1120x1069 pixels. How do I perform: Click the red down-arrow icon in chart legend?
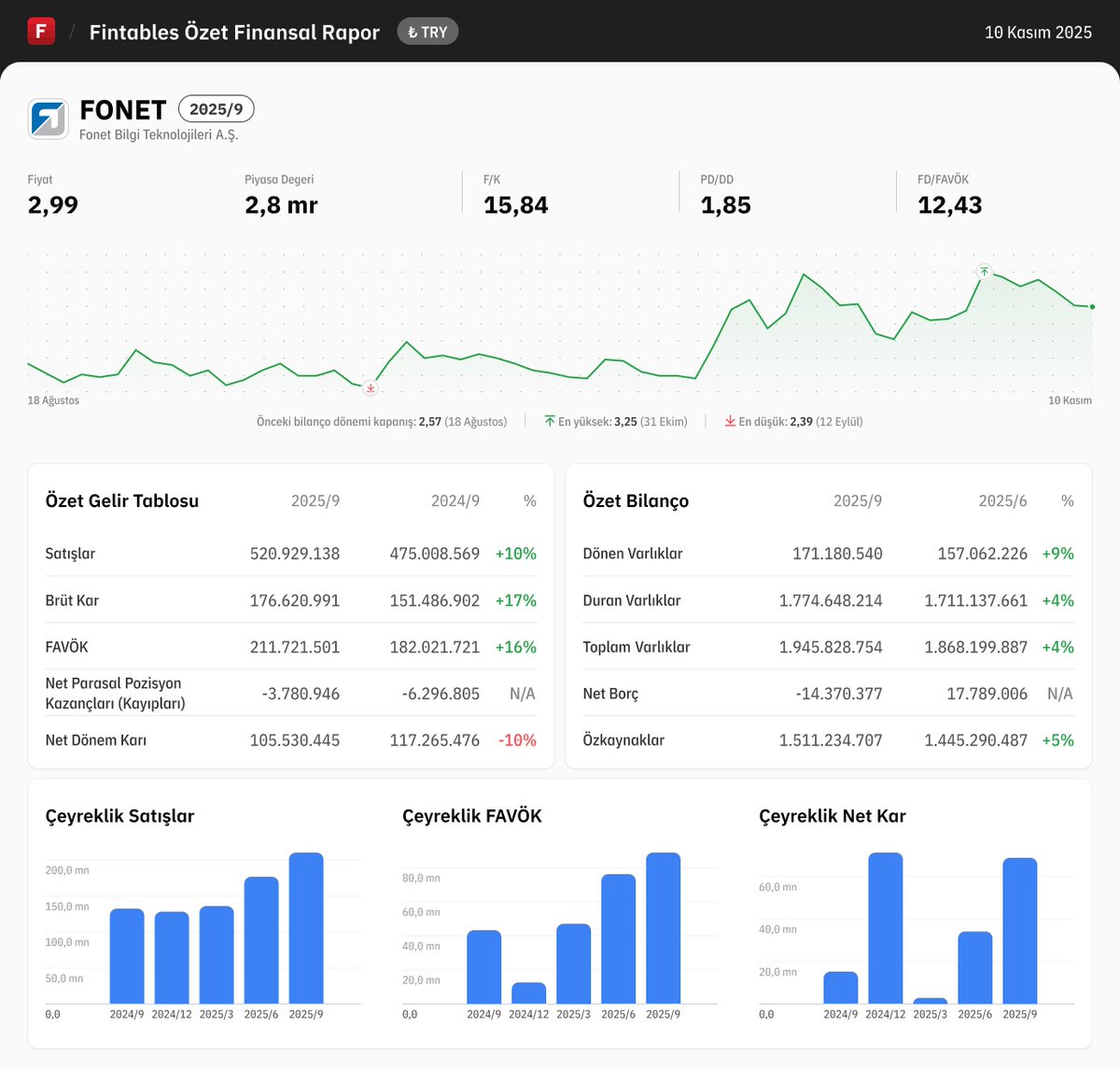point(731,421)
